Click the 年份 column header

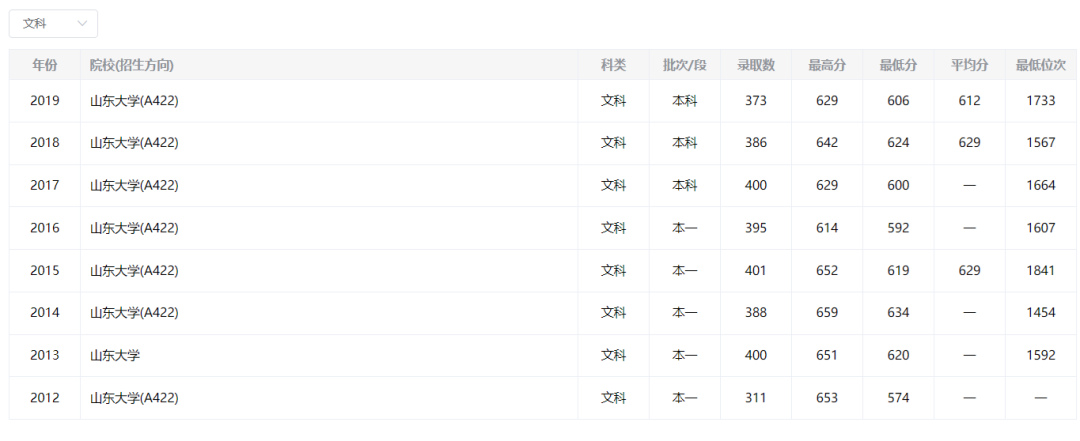(45, 65)
